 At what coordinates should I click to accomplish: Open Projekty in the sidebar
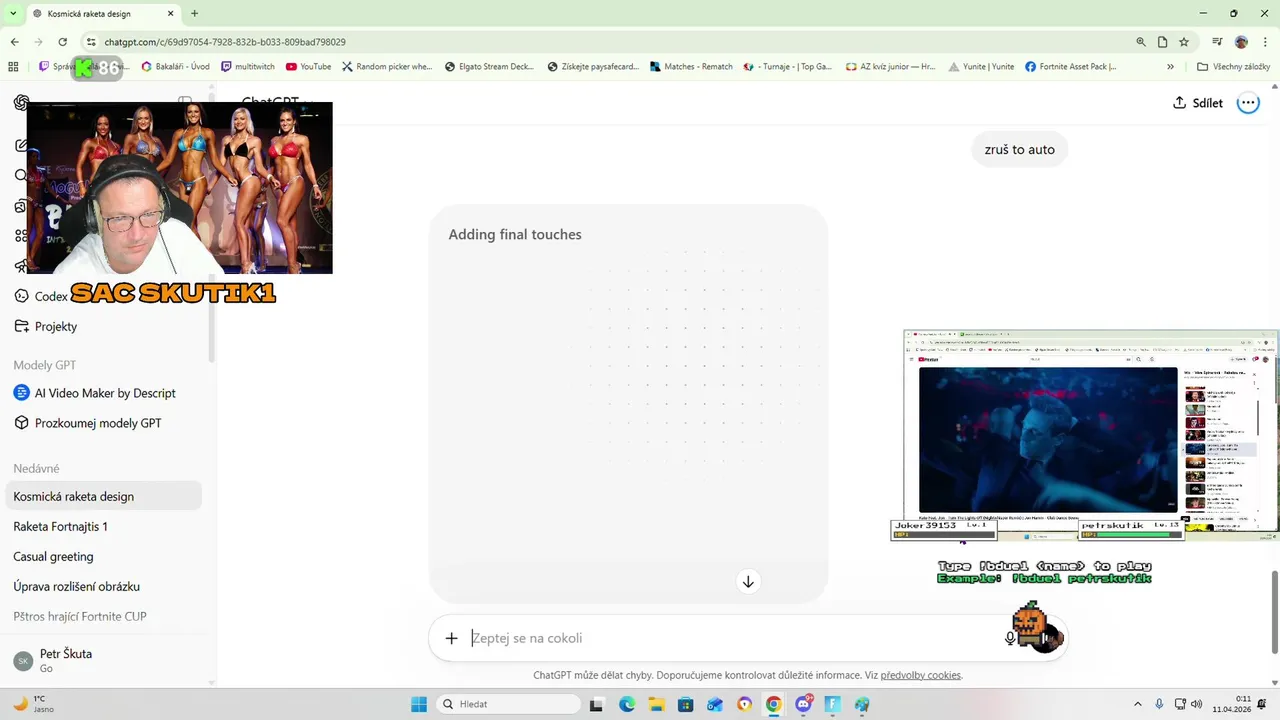(56, 326)
